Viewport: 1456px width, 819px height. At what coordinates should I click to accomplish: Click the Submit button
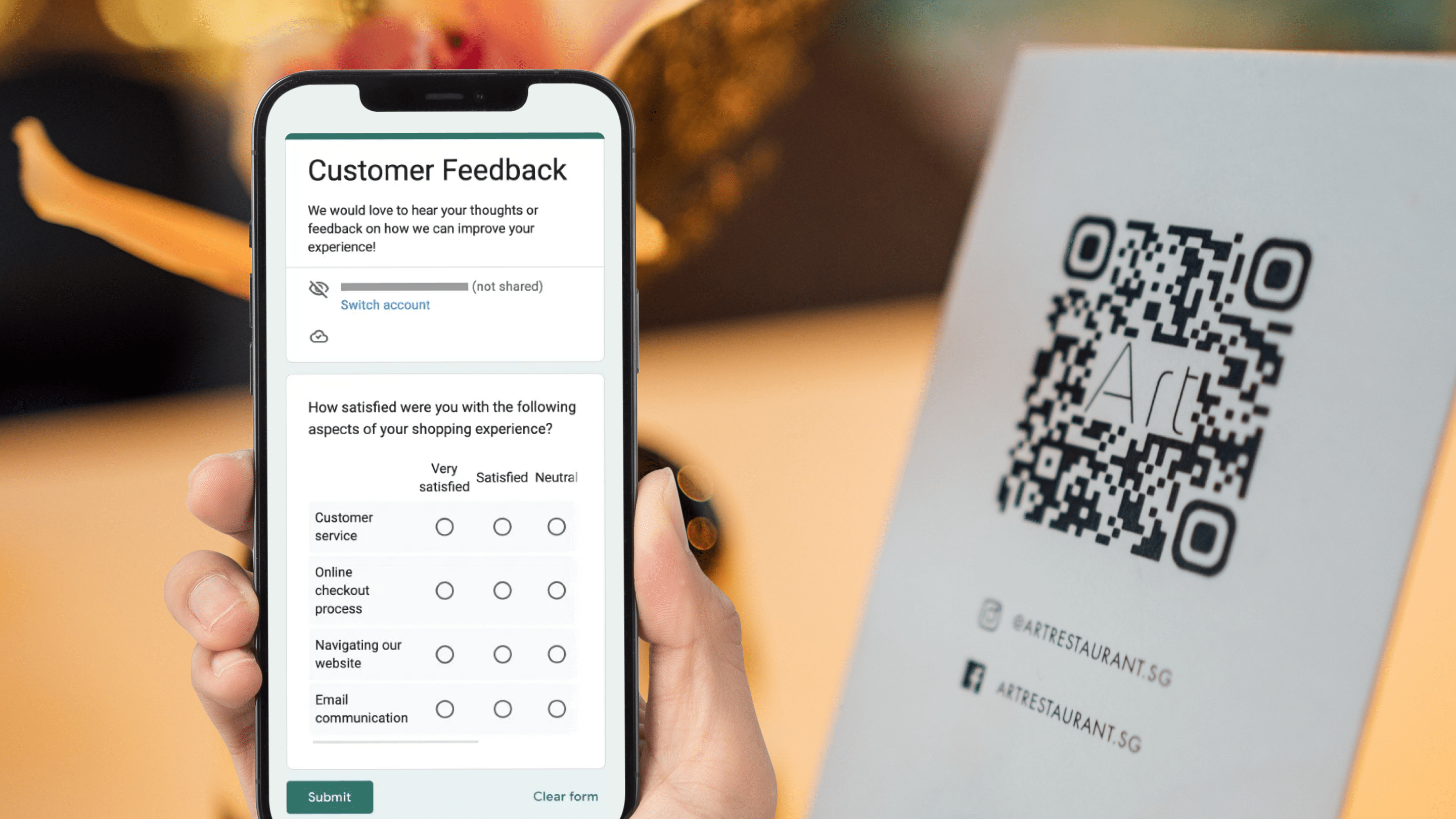coord(329,796)
